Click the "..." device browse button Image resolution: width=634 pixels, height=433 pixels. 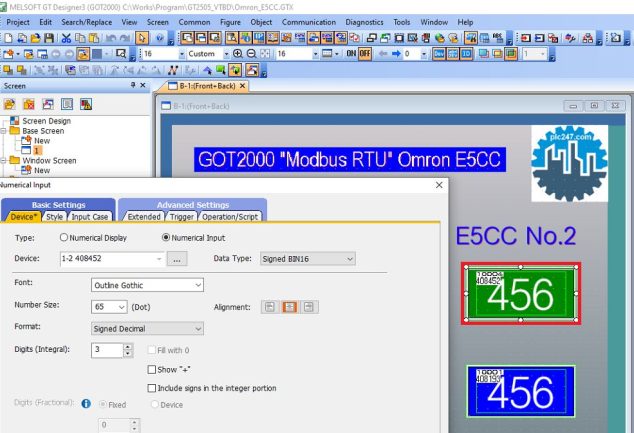[x=177, y=259]
